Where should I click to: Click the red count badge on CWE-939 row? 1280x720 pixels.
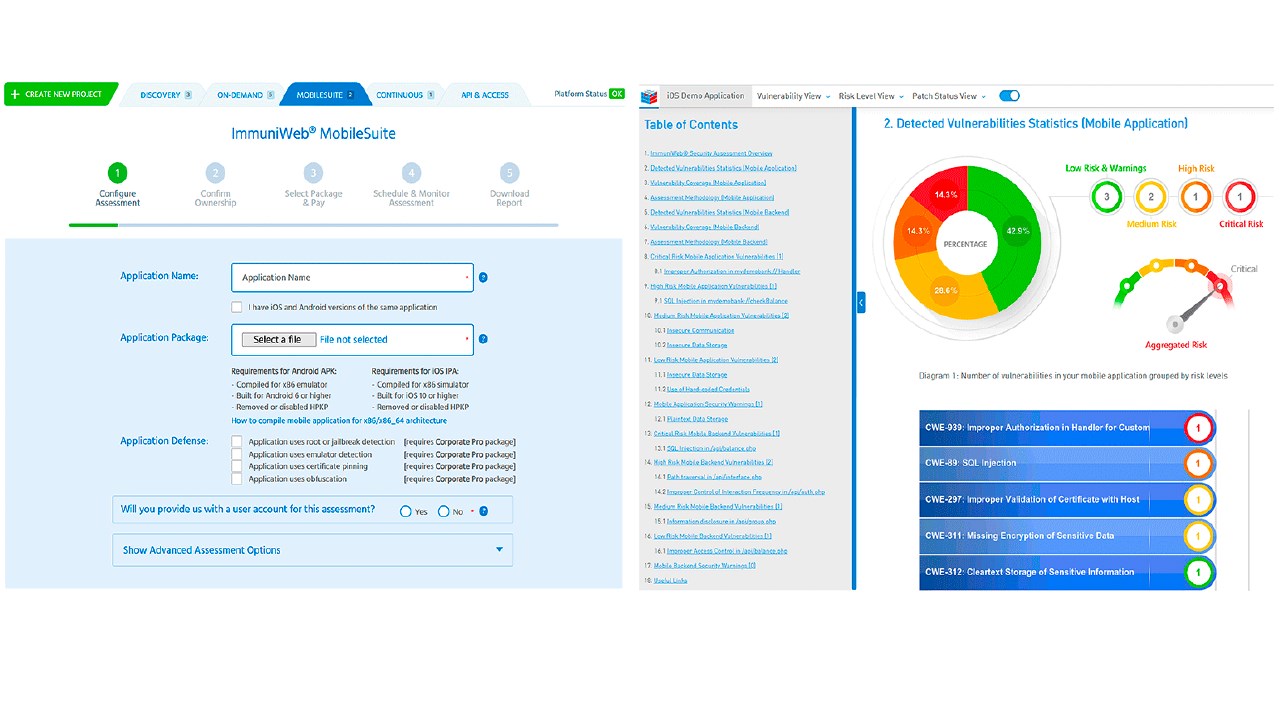pos(1199,428)
